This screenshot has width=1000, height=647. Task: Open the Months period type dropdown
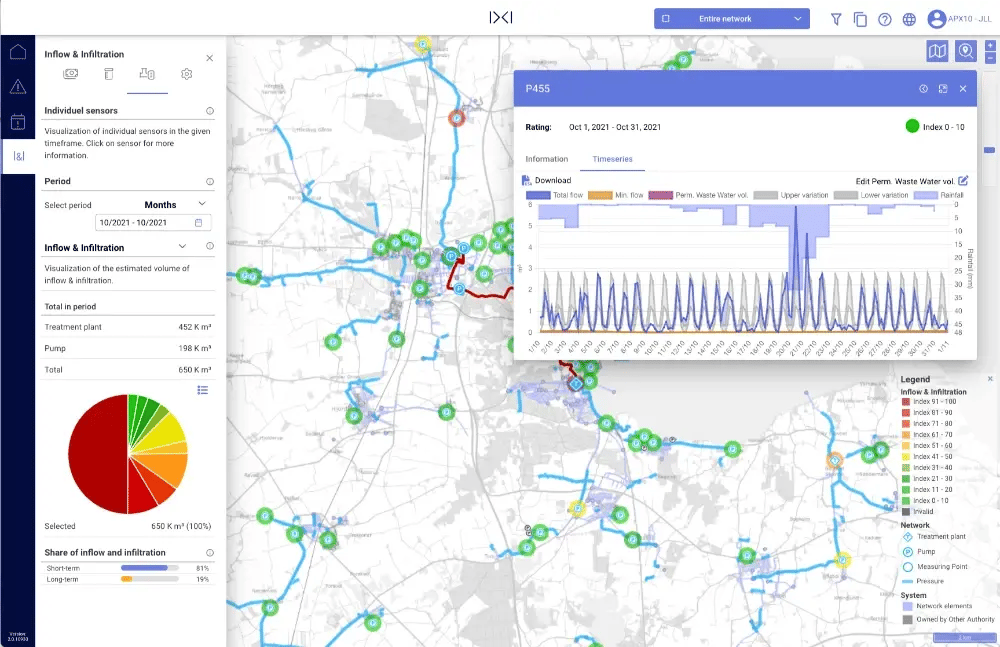point(175,205)
